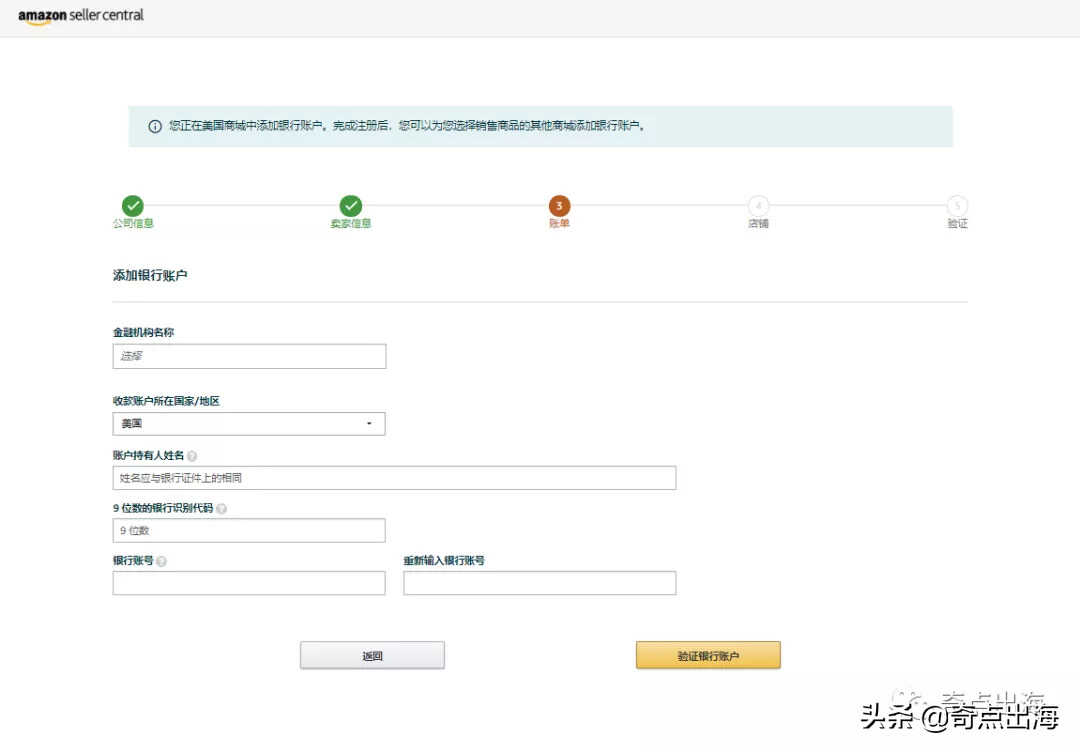This screenshot has width=1080, height=752.
Task: Click the 店铺 step text label
Action: pos(758,224)
